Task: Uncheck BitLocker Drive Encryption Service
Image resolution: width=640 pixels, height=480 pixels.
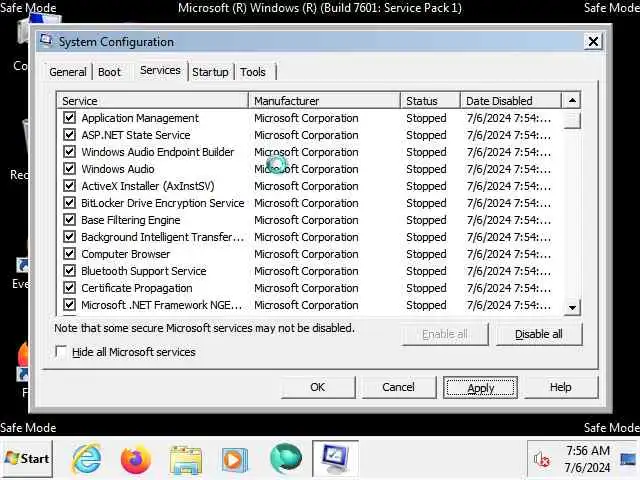Action: pos(69,203)
